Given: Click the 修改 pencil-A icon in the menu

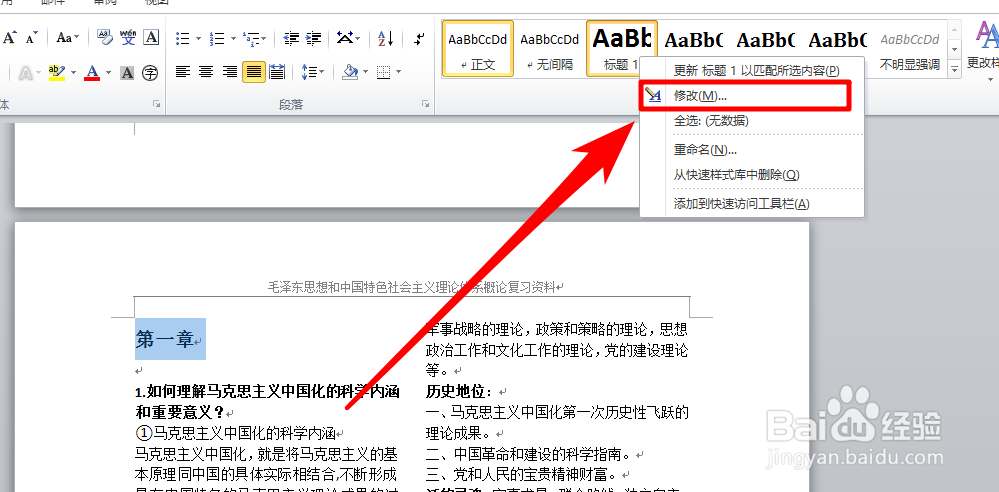Looking at the screenshot, I should (653, 96).
